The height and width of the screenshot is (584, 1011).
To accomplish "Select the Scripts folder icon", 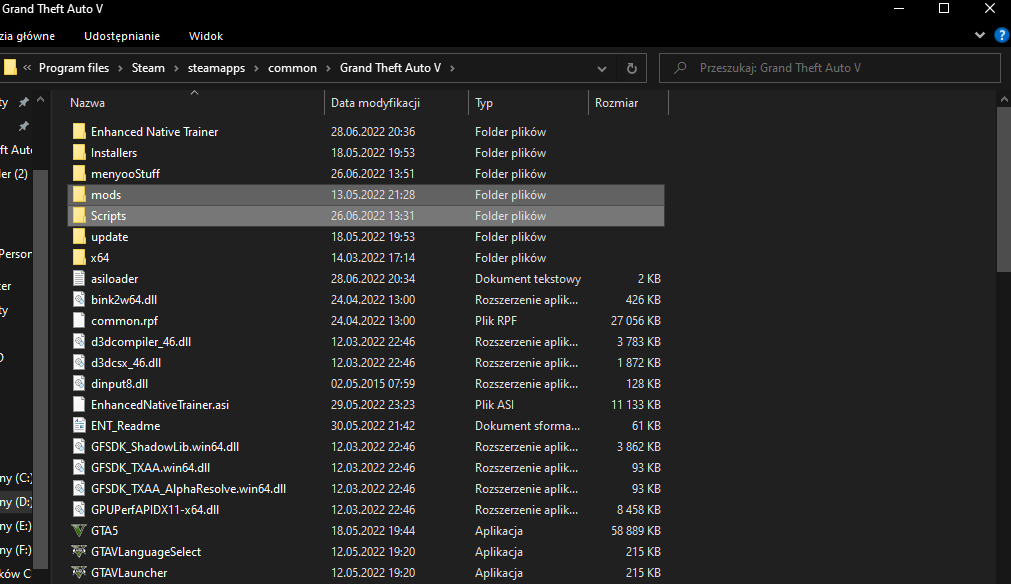I will 79,215.
